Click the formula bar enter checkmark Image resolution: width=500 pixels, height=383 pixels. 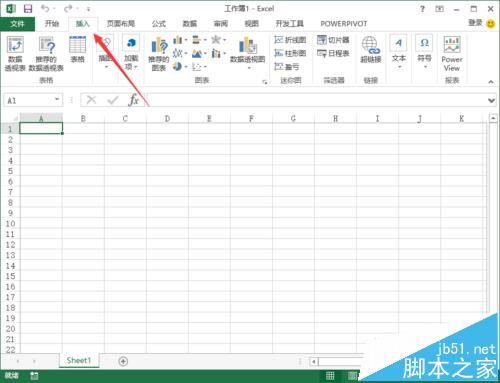(113, 100)
